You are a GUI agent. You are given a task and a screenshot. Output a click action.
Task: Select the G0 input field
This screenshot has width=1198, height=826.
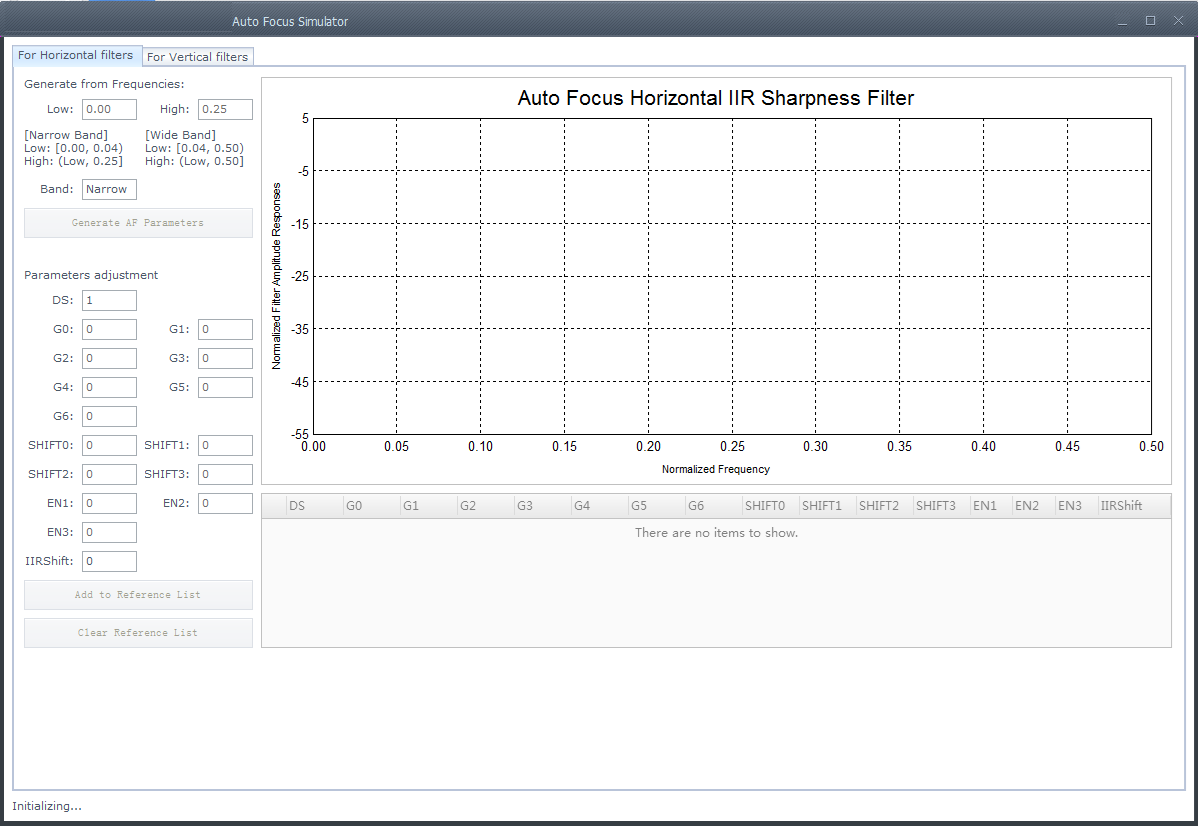(x=109, y=329)
